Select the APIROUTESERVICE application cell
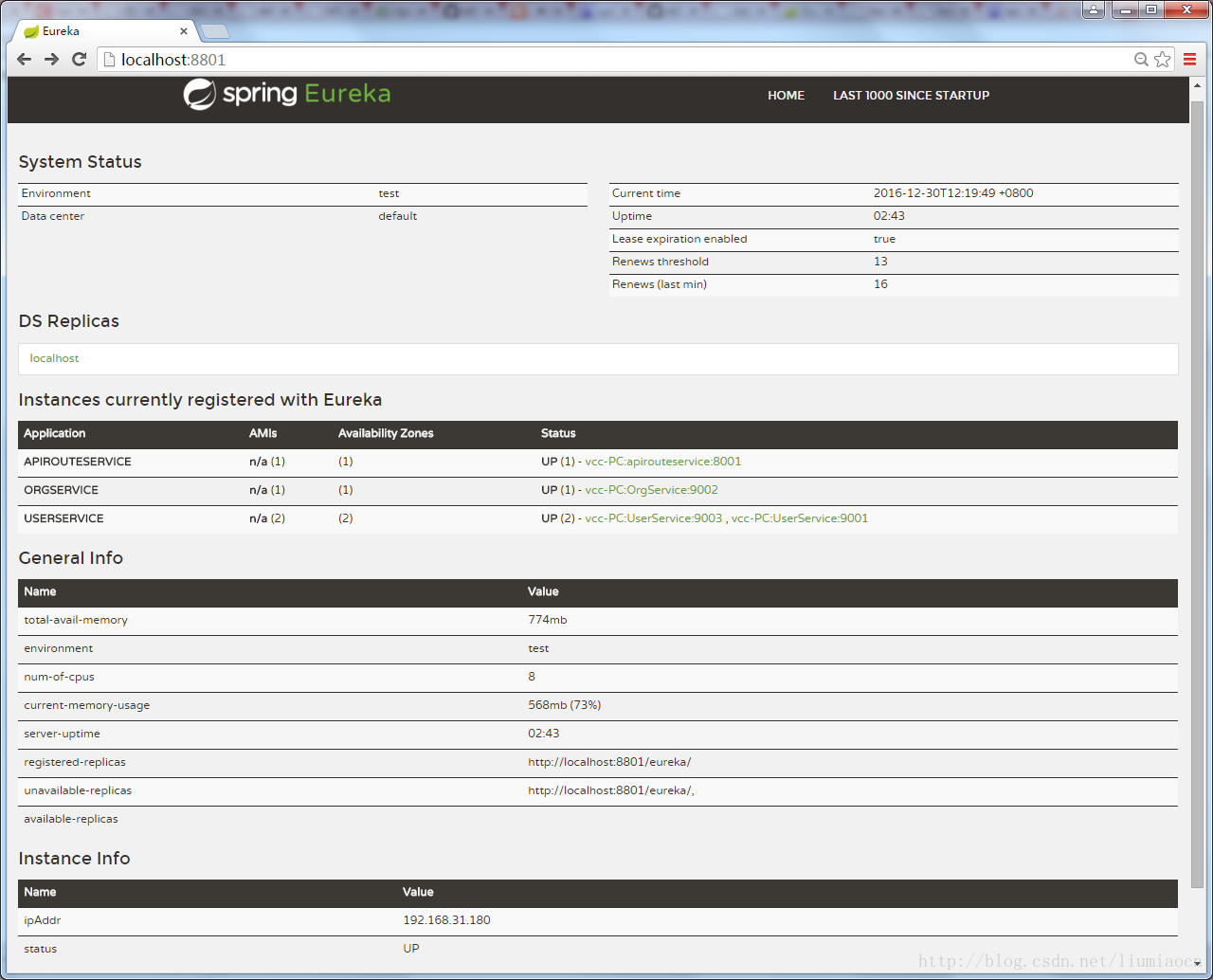Image resolution: width=1213 pixels, height=980 pixels. click(x=78, y=462)
